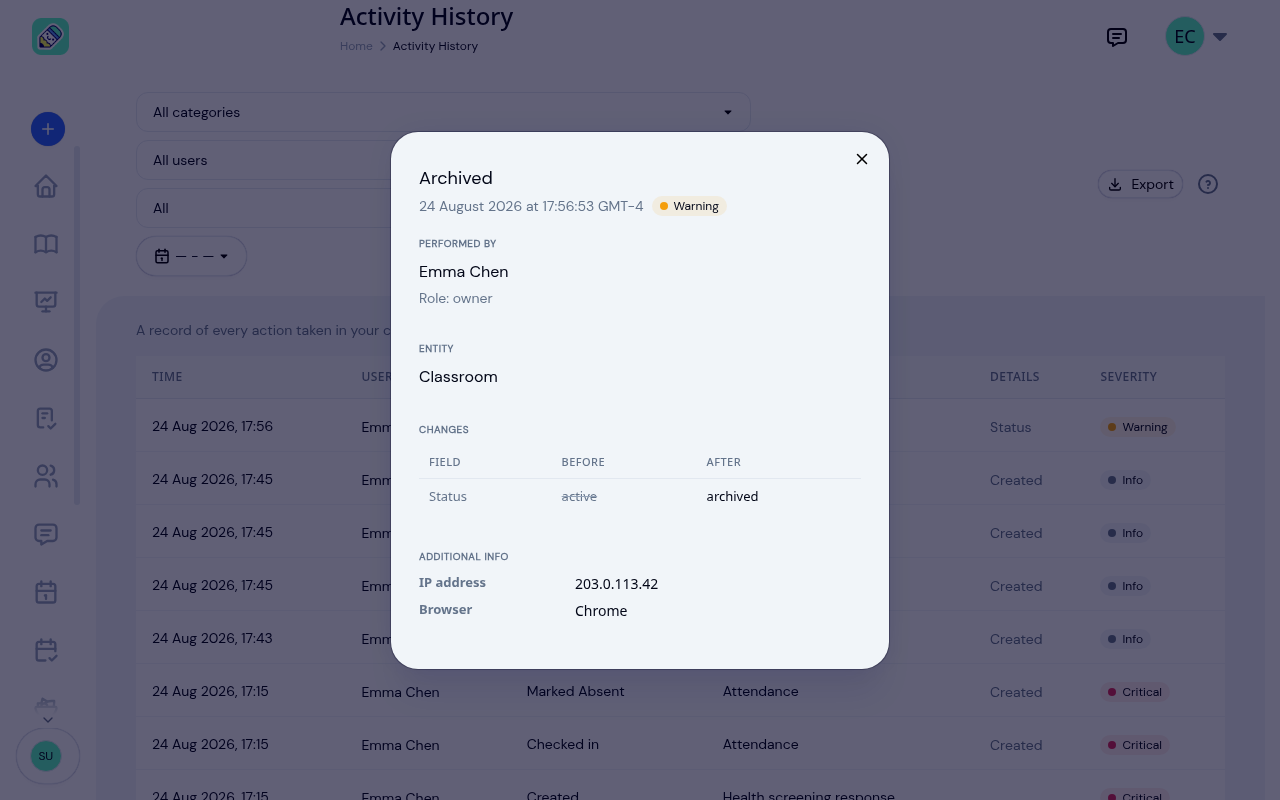Click 'Emma Chen' under Performed By

click(463, 272)
